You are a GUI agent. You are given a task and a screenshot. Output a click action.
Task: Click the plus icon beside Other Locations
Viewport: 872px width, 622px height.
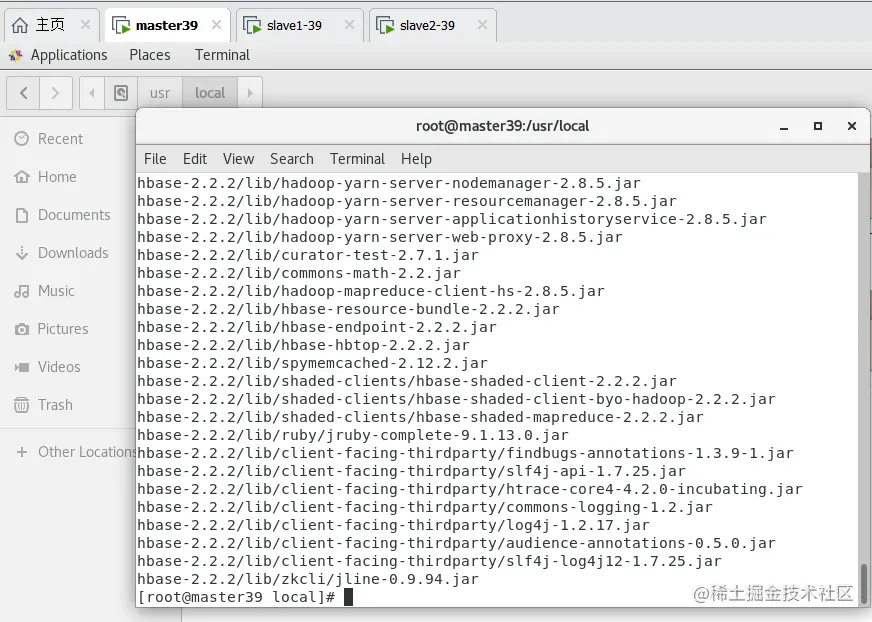click(x=22, y=452)
